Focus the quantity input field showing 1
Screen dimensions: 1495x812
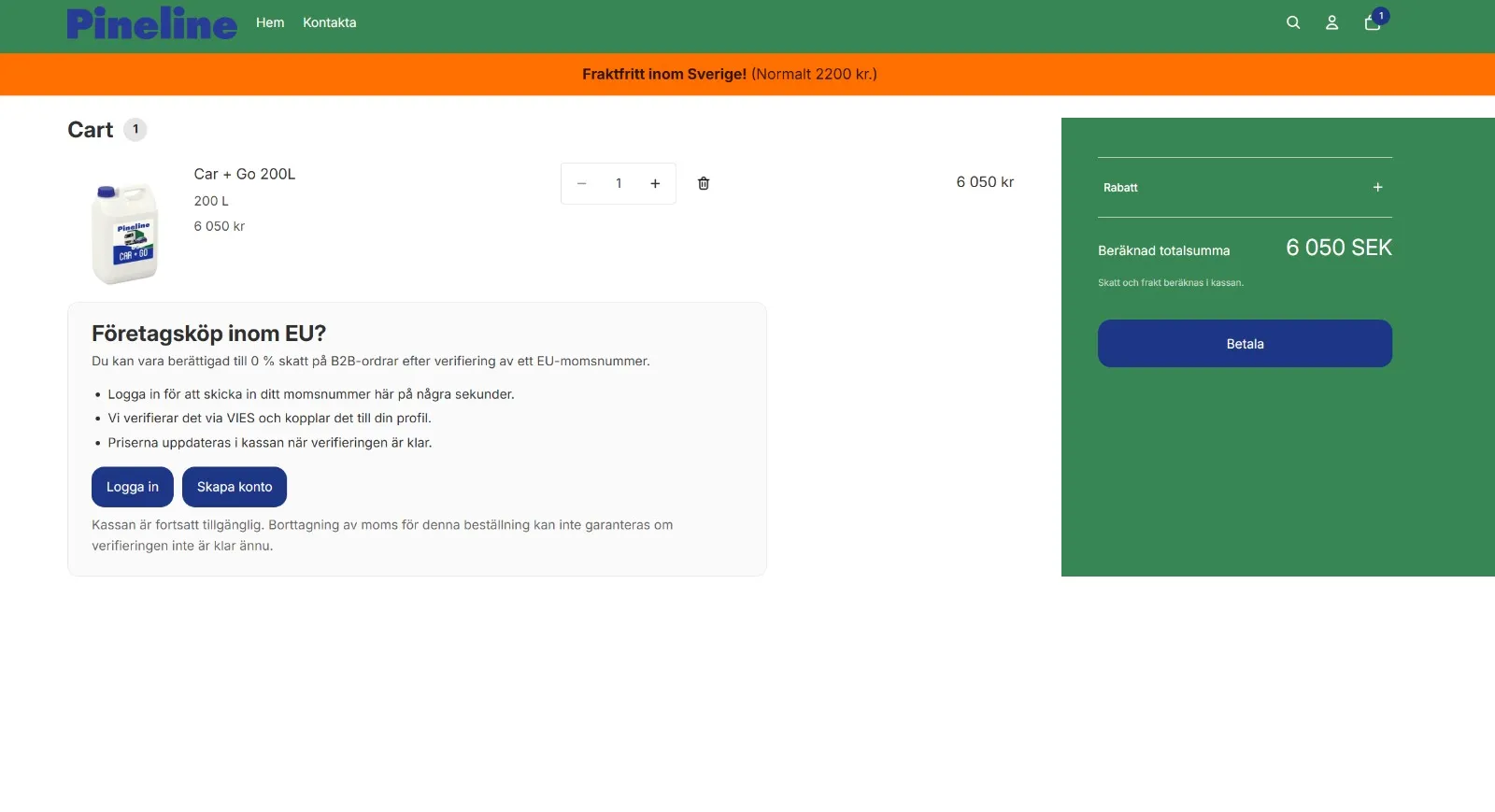click(x=619, y=184)
